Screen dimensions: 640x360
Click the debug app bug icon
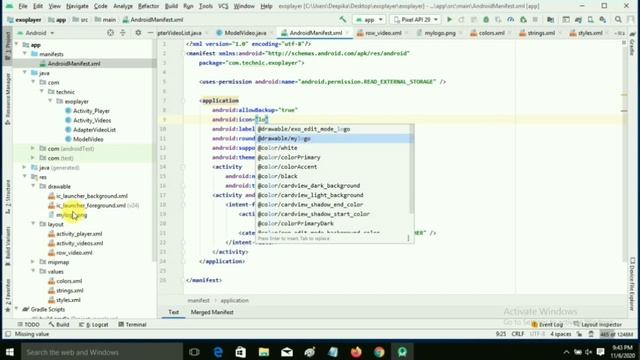click(x=486, y=19)
